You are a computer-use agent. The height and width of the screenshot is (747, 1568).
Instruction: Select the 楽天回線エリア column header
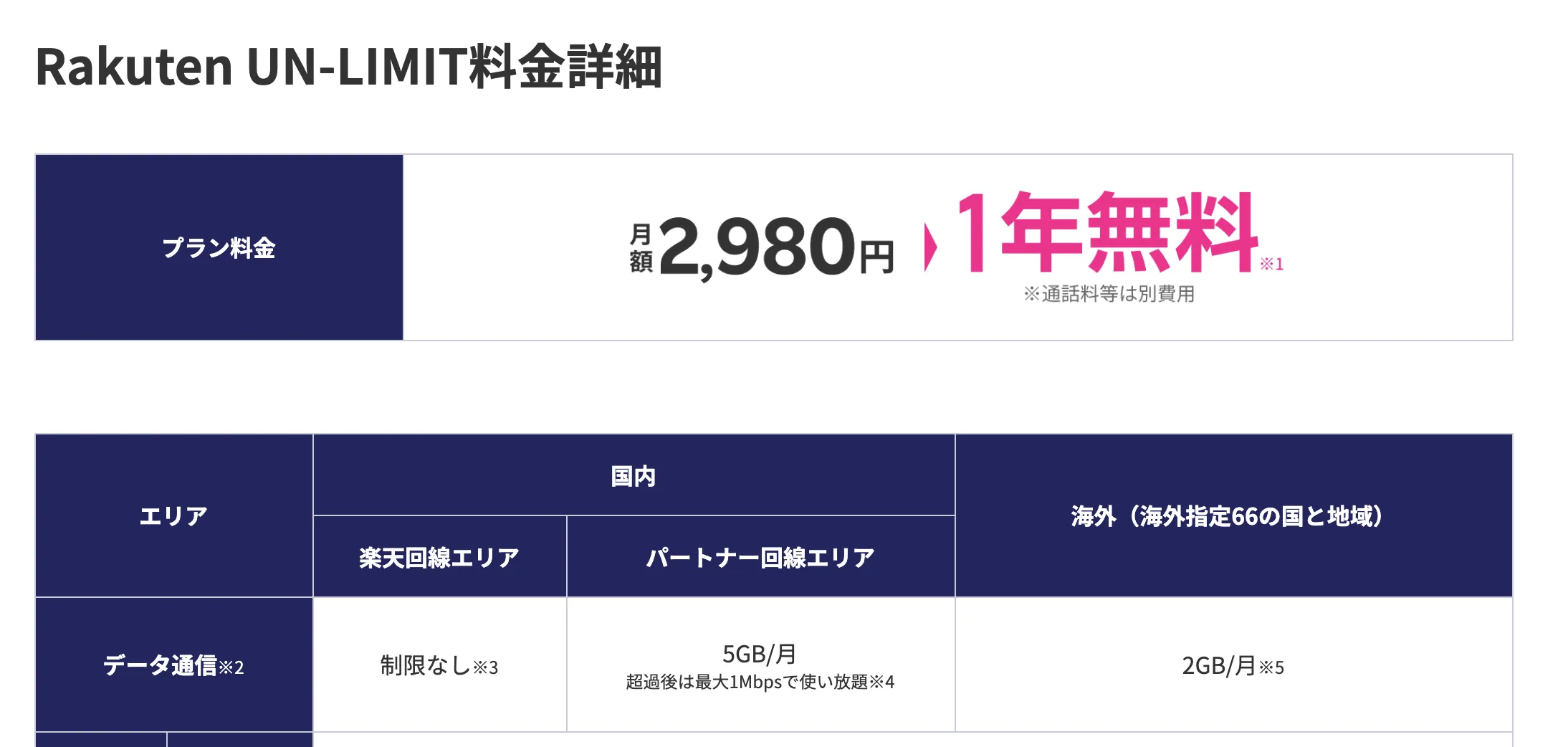(x=439, y=557)
